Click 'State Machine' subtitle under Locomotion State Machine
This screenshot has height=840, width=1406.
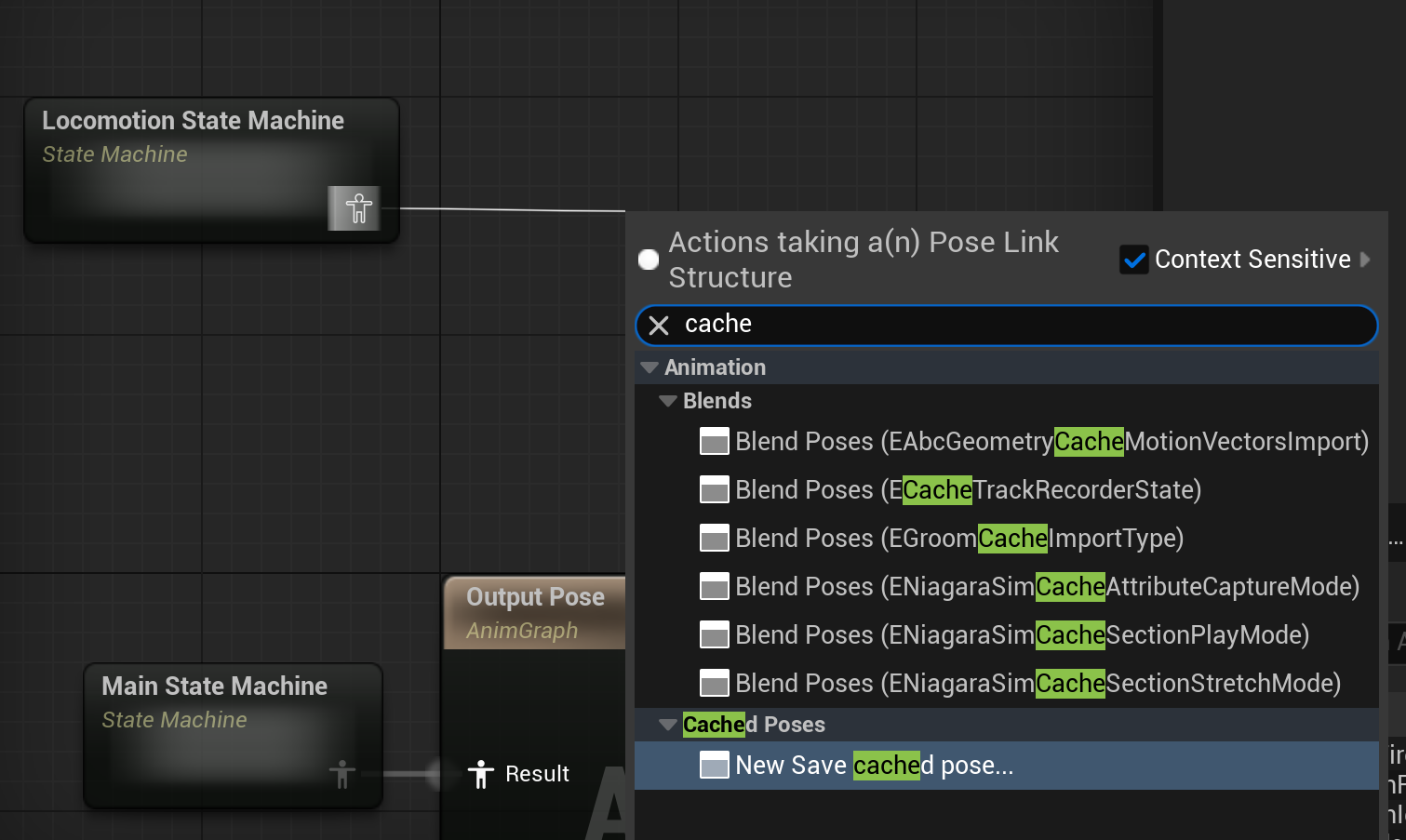tap(114, 154)
